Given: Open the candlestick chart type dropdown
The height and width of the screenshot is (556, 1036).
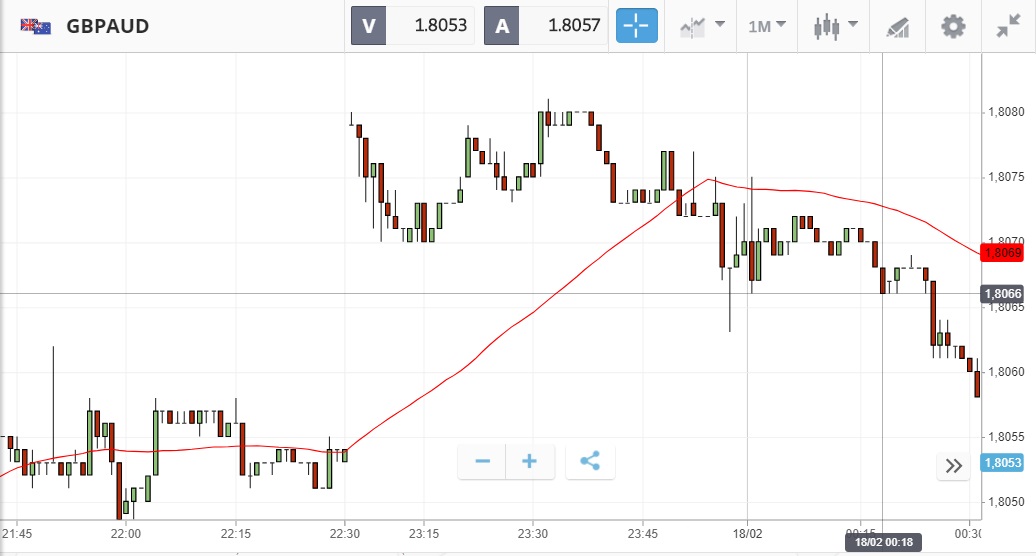Looking at the screenshot, I should 836,26.
